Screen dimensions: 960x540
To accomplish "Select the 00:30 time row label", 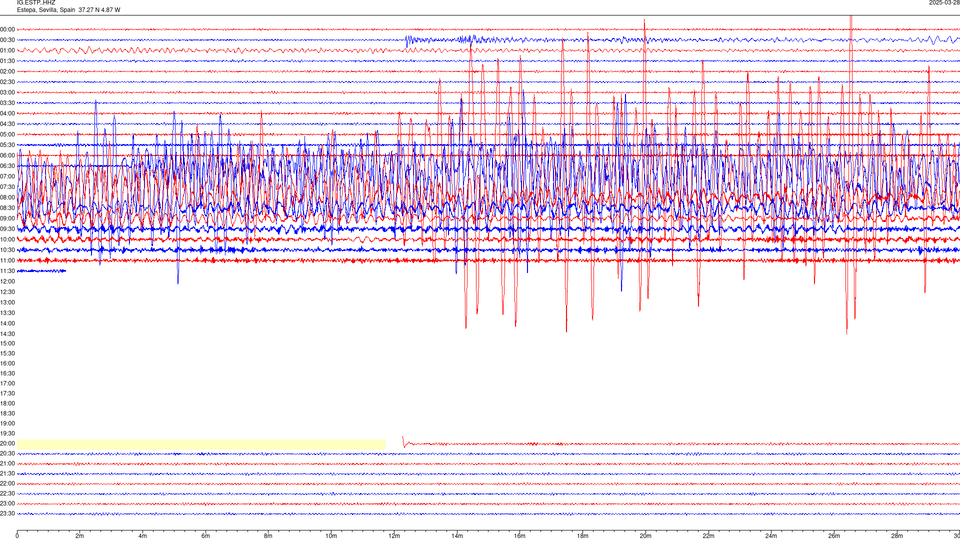I will (7, 40).
